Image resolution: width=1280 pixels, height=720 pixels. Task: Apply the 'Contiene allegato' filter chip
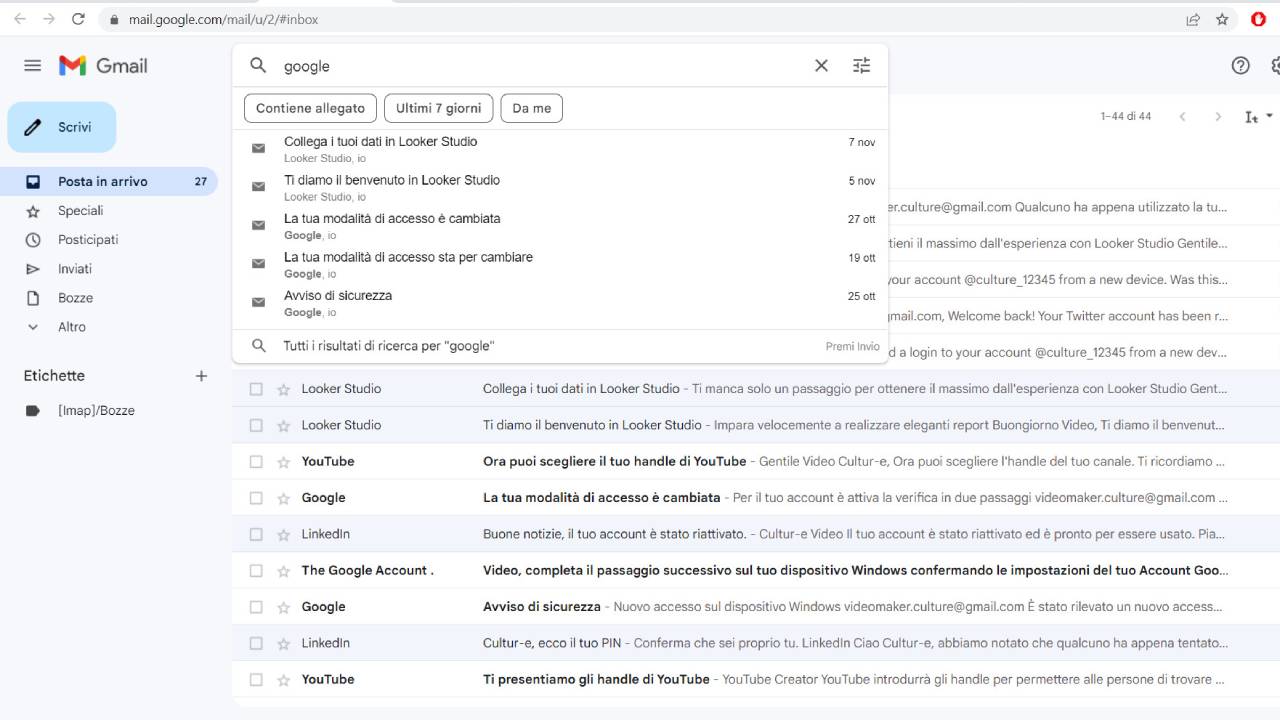coord(311,108)
